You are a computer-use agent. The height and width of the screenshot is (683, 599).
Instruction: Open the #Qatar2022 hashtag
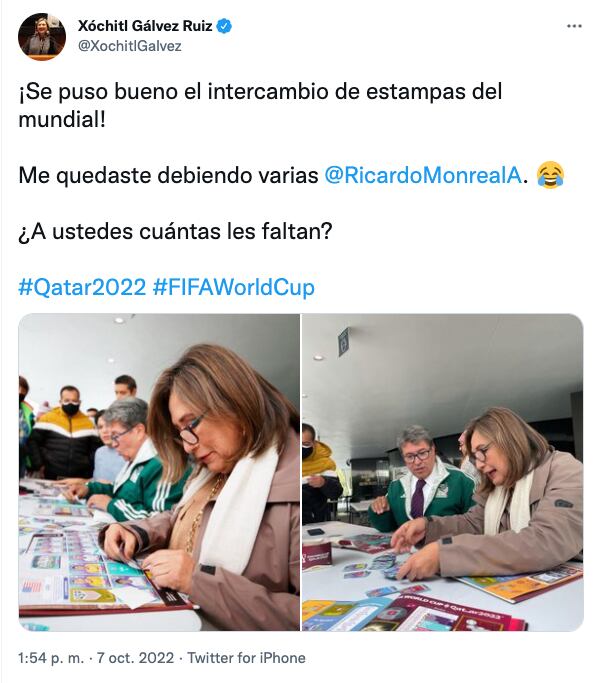tap(82, 287)
